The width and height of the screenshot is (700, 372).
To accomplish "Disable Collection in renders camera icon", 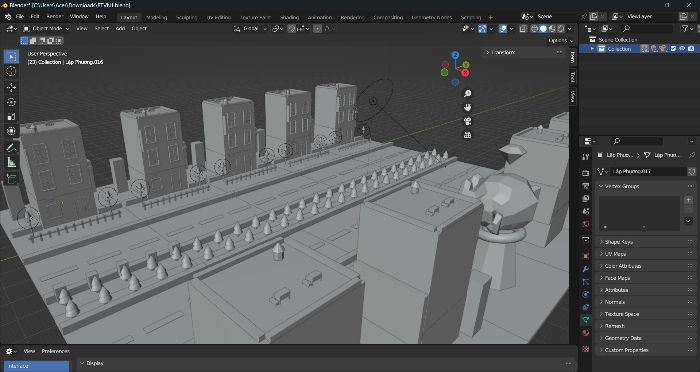I will [x=691, y=49].
